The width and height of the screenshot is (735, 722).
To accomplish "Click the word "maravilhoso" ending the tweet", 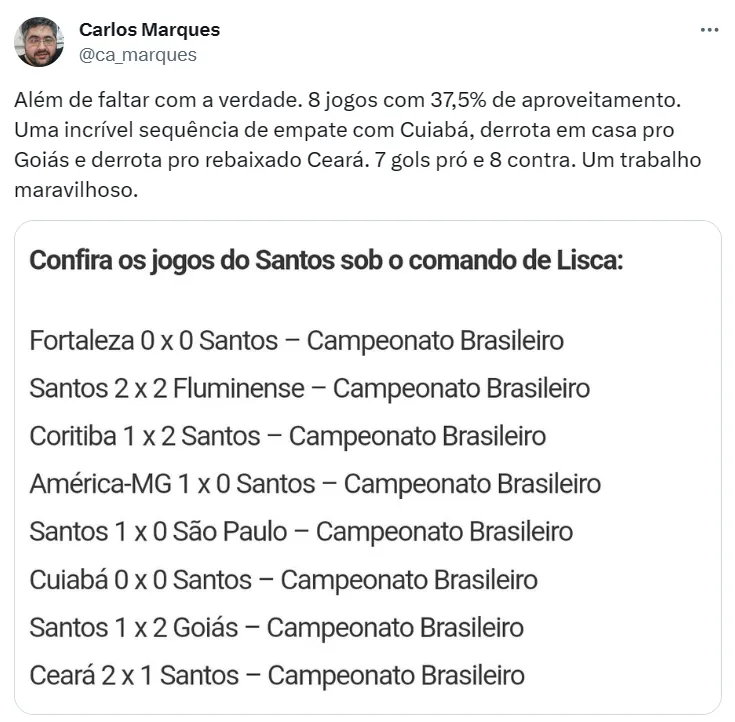I will 87,189.
